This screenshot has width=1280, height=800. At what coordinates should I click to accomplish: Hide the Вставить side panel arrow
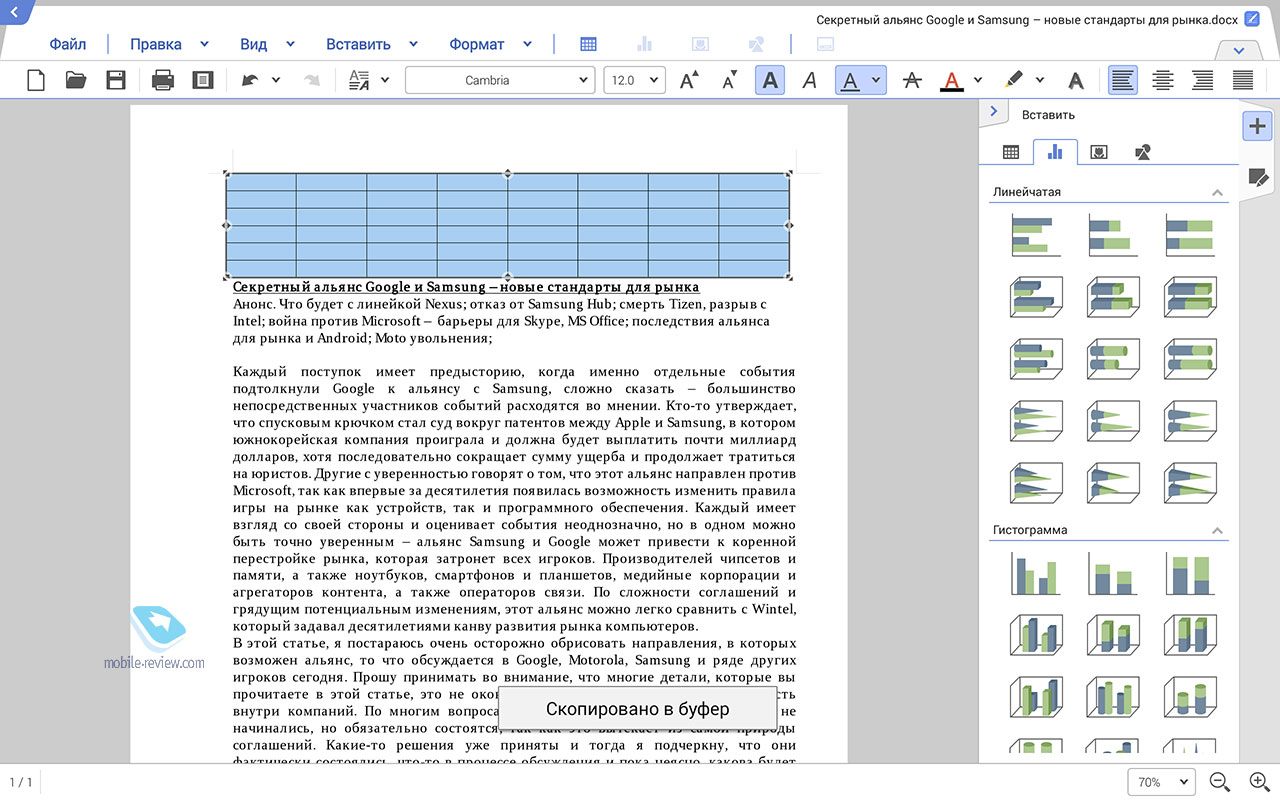[x=993, y=112]
